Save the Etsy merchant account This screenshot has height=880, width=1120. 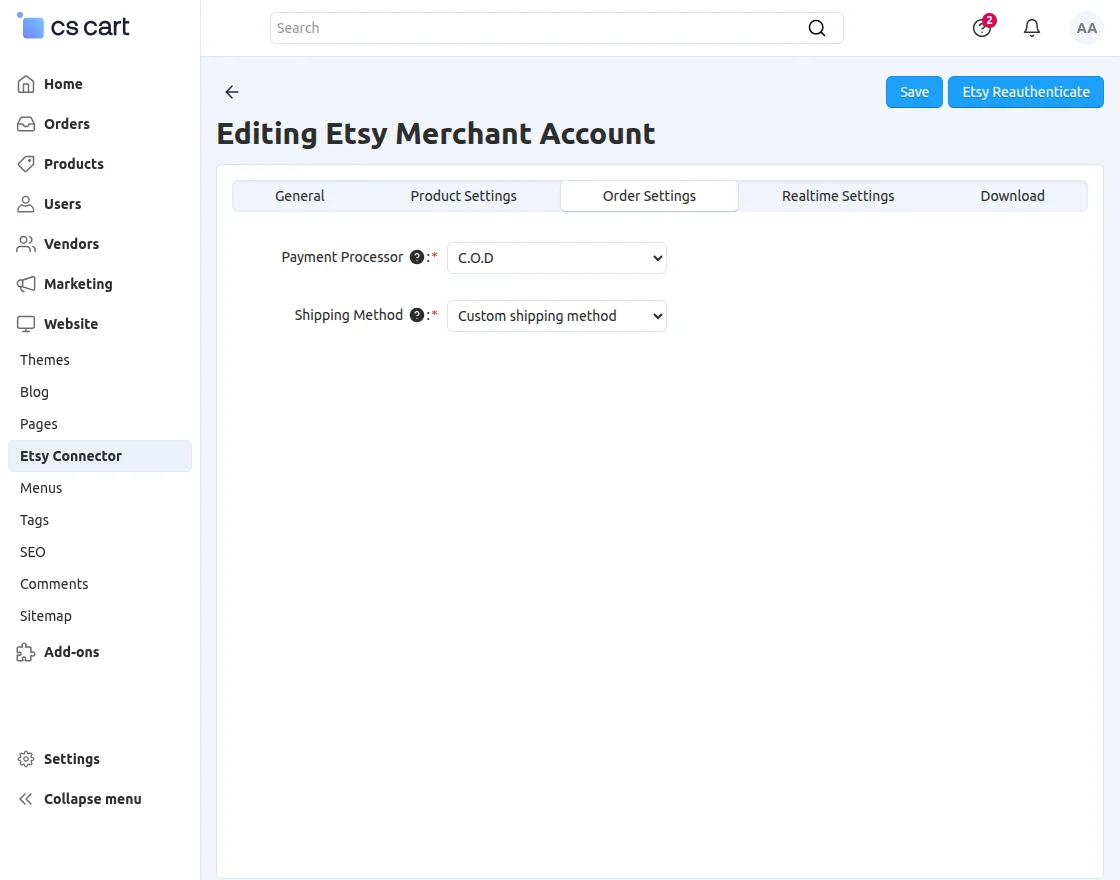click(x=914, y=92)
